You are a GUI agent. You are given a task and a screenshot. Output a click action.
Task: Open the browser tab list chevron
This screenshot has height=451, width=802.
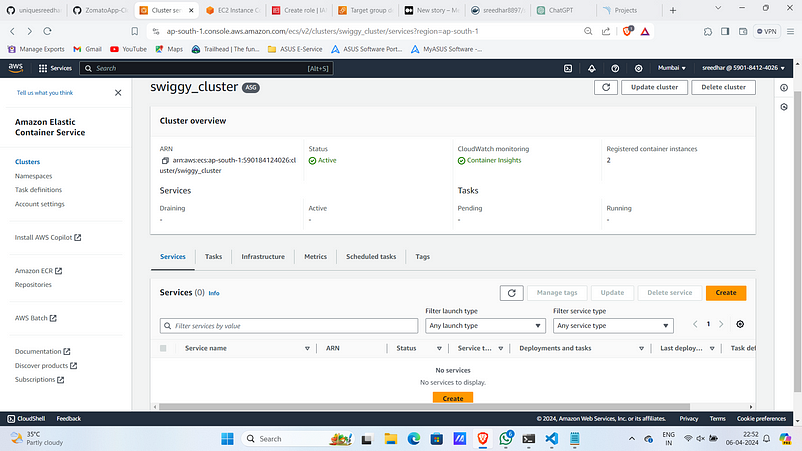pos(718,8)
